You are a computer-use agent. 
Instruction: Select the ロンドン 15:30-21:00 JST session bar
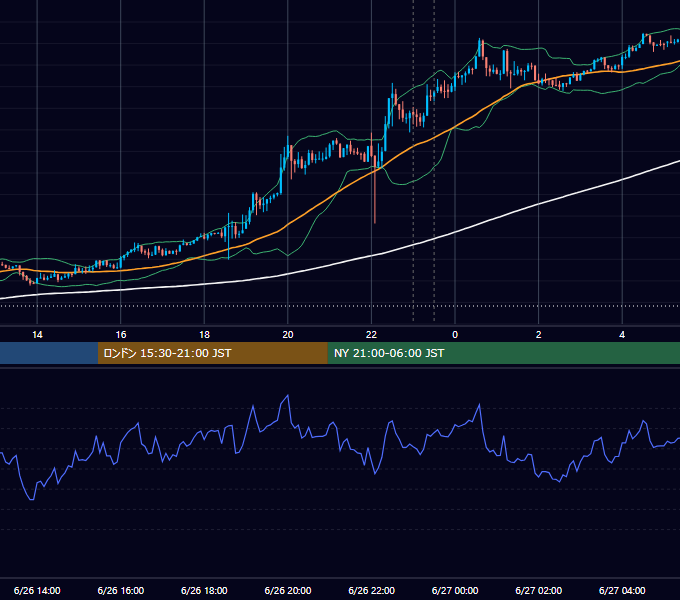click(x=212, y=353)
